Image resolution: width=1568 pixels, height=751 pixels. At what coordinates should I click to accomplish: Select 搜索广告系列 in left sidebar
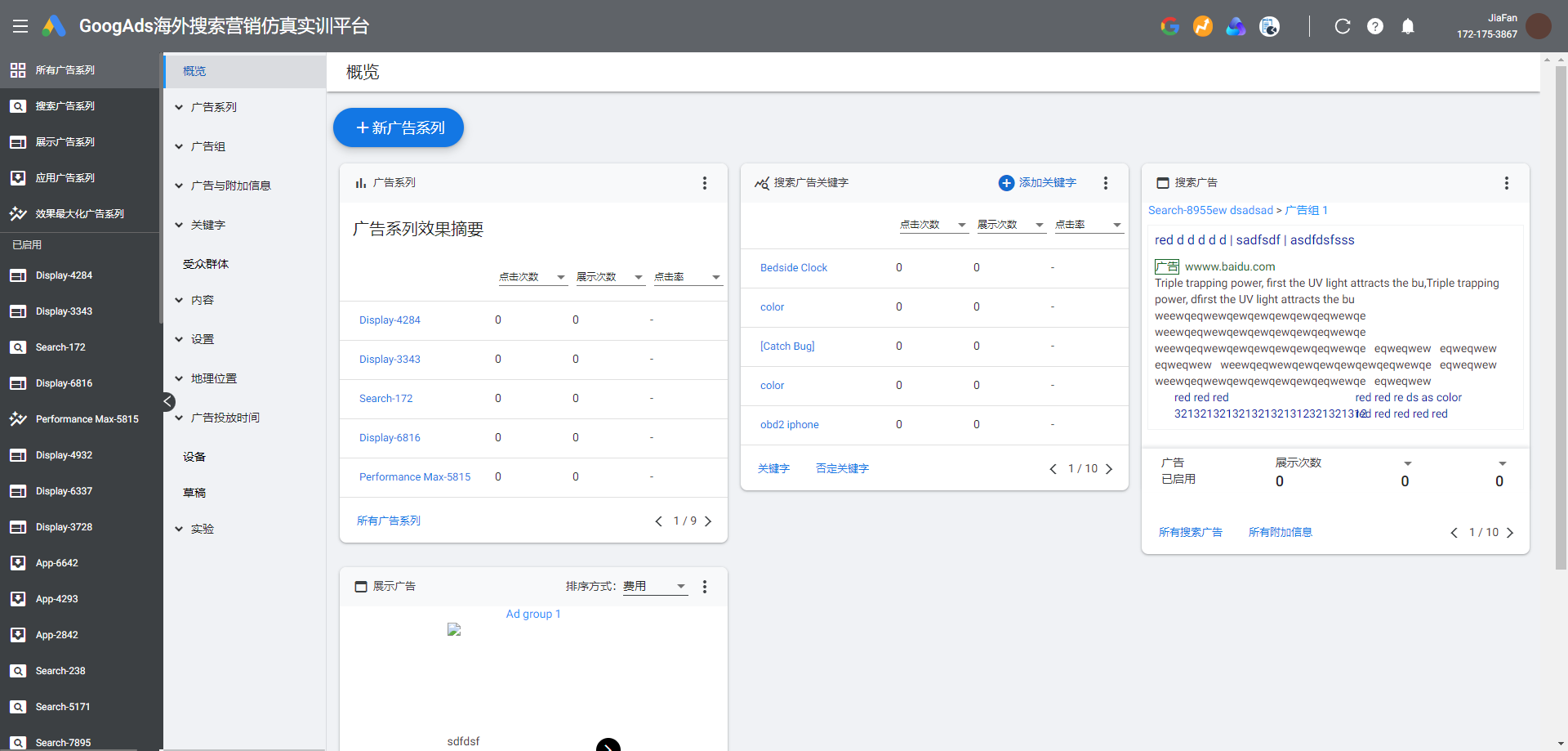tap(65, 106)
